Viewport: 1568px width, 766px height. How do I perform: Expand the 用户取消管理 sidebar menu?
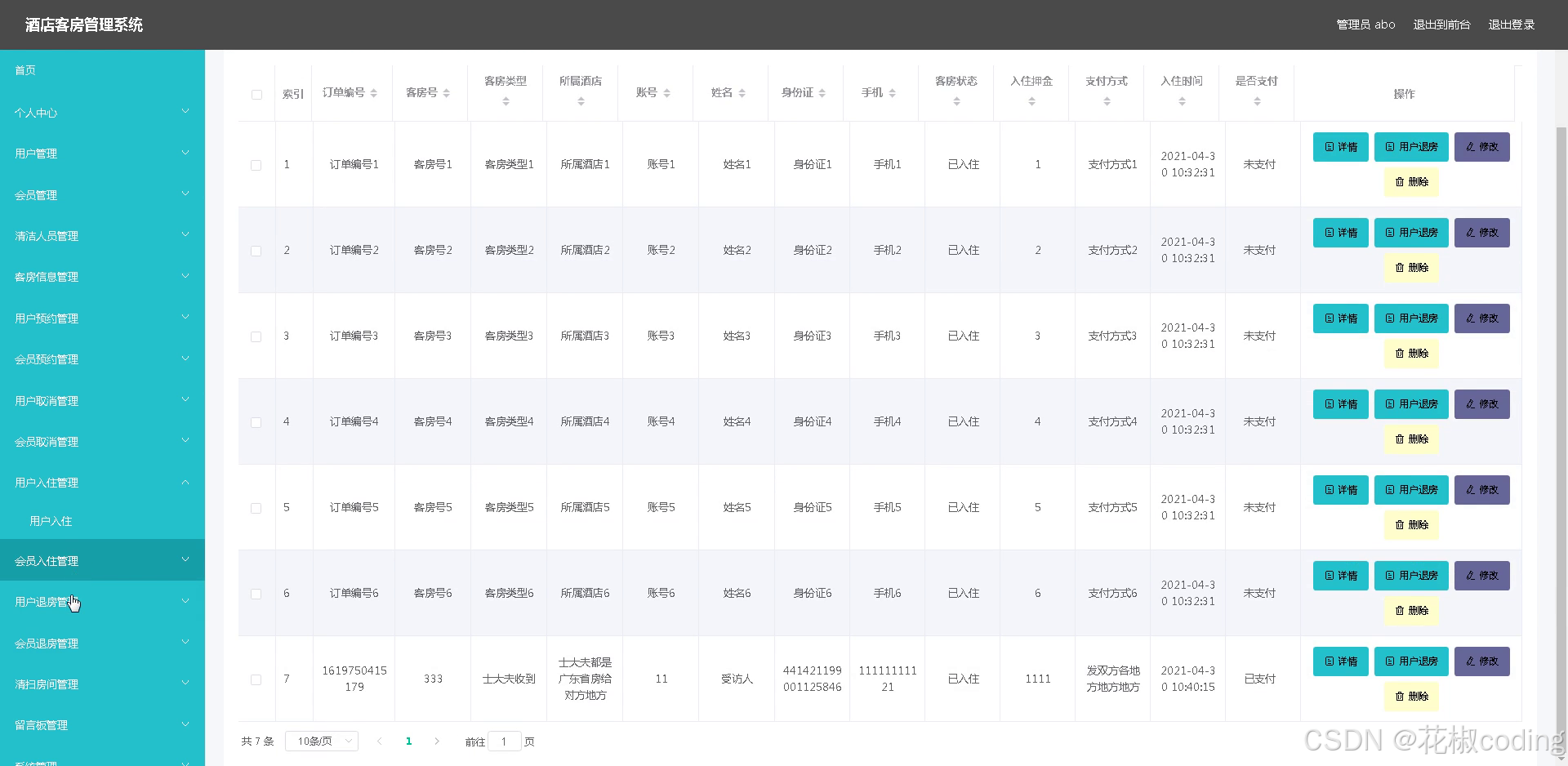[x=102, y=400]
